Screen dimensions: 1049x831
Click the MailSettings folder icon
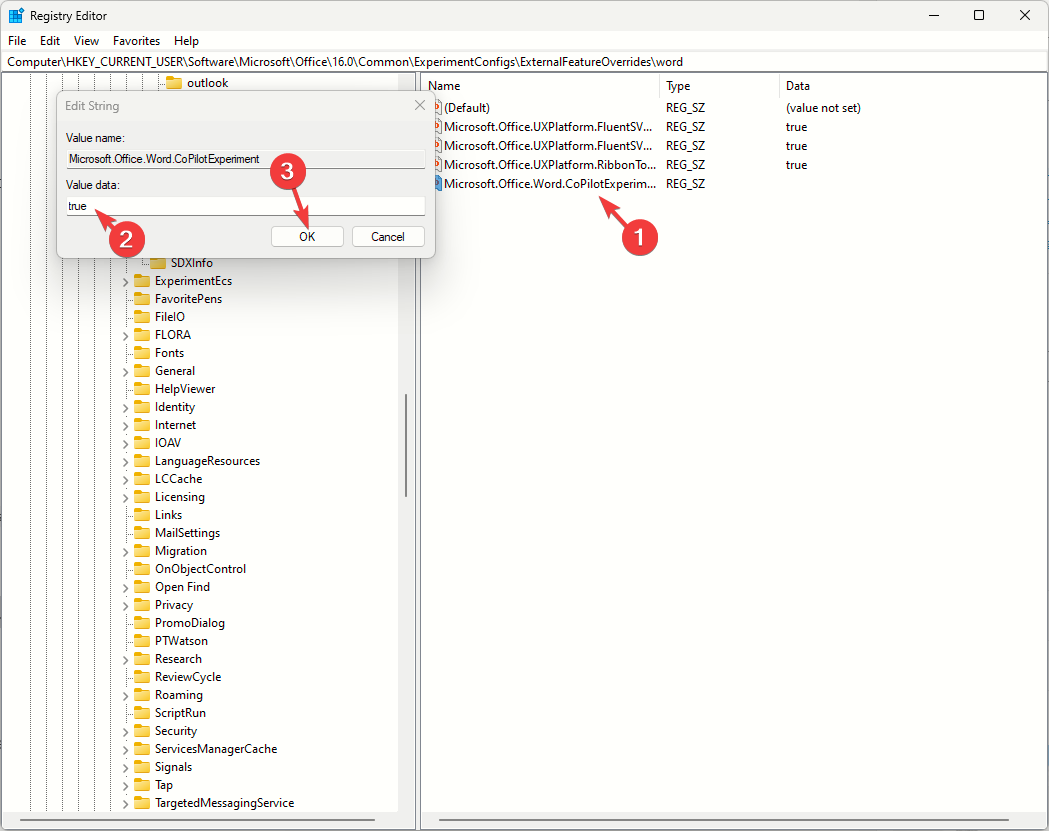click(x=142, y=533)
